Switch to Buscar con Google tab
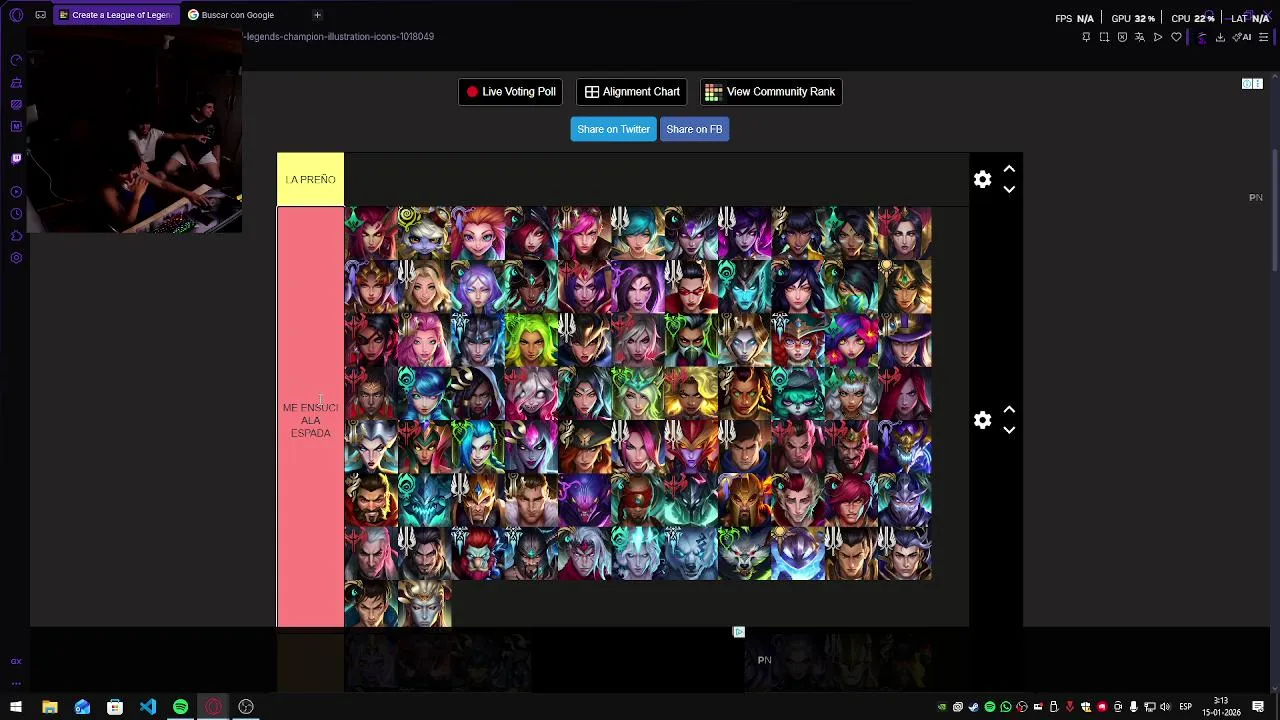1280x720 pixels. click(238, 15)
